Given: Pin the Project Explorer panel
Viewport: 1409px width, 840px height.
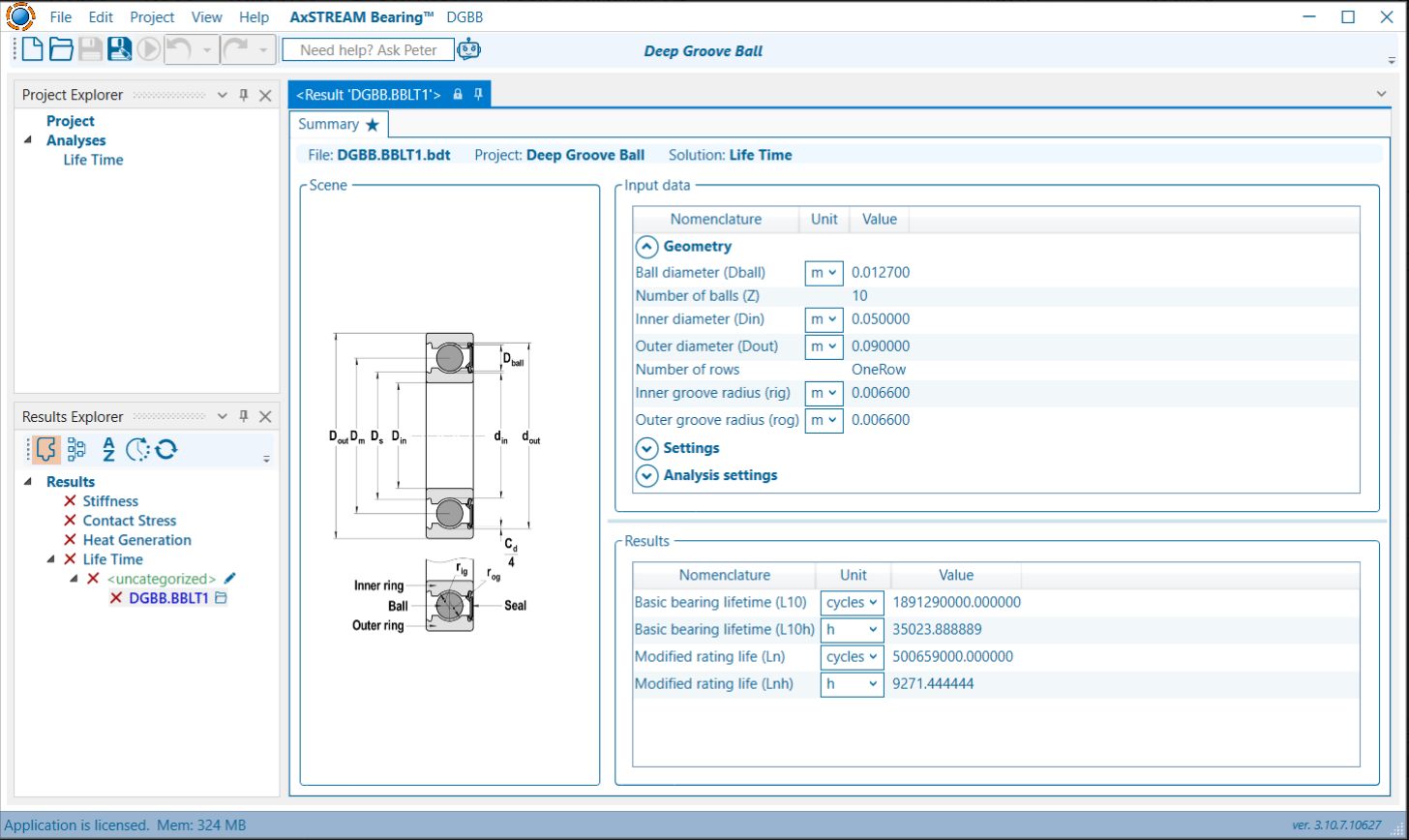Looking at the screenshot, I should click(x=244, y=95).
